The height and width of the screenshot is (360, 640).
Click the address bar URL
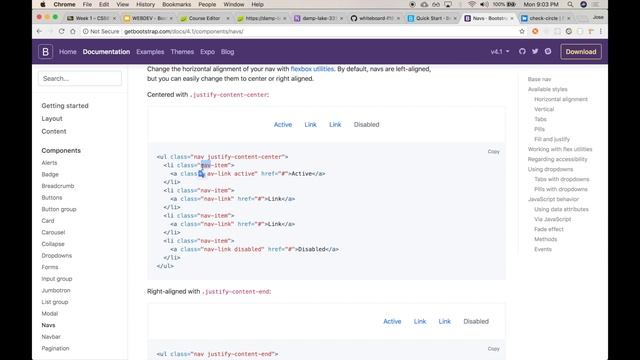pos(184,31)
